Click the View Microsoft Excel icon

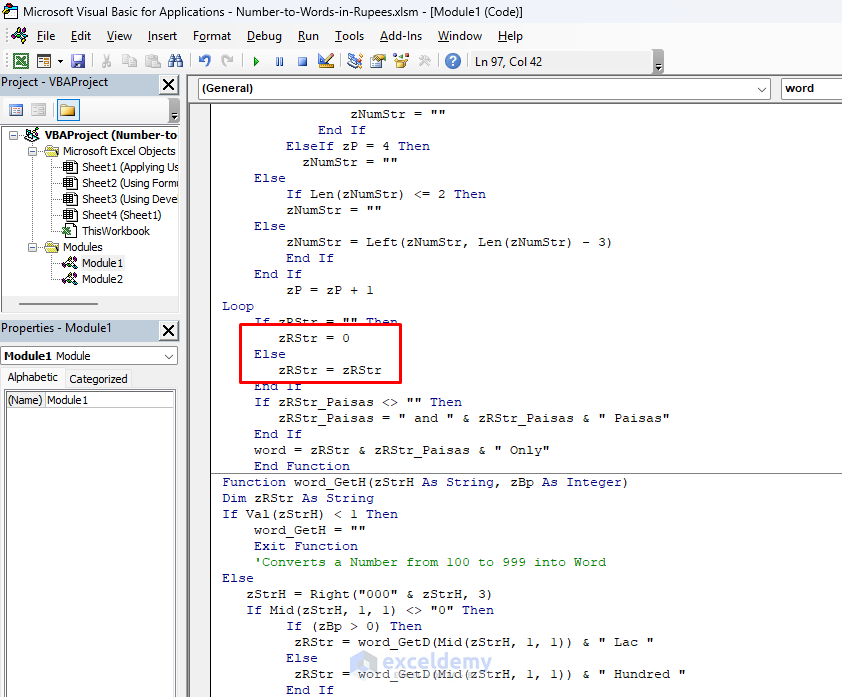pyautogui.click(x=20, y=61)
